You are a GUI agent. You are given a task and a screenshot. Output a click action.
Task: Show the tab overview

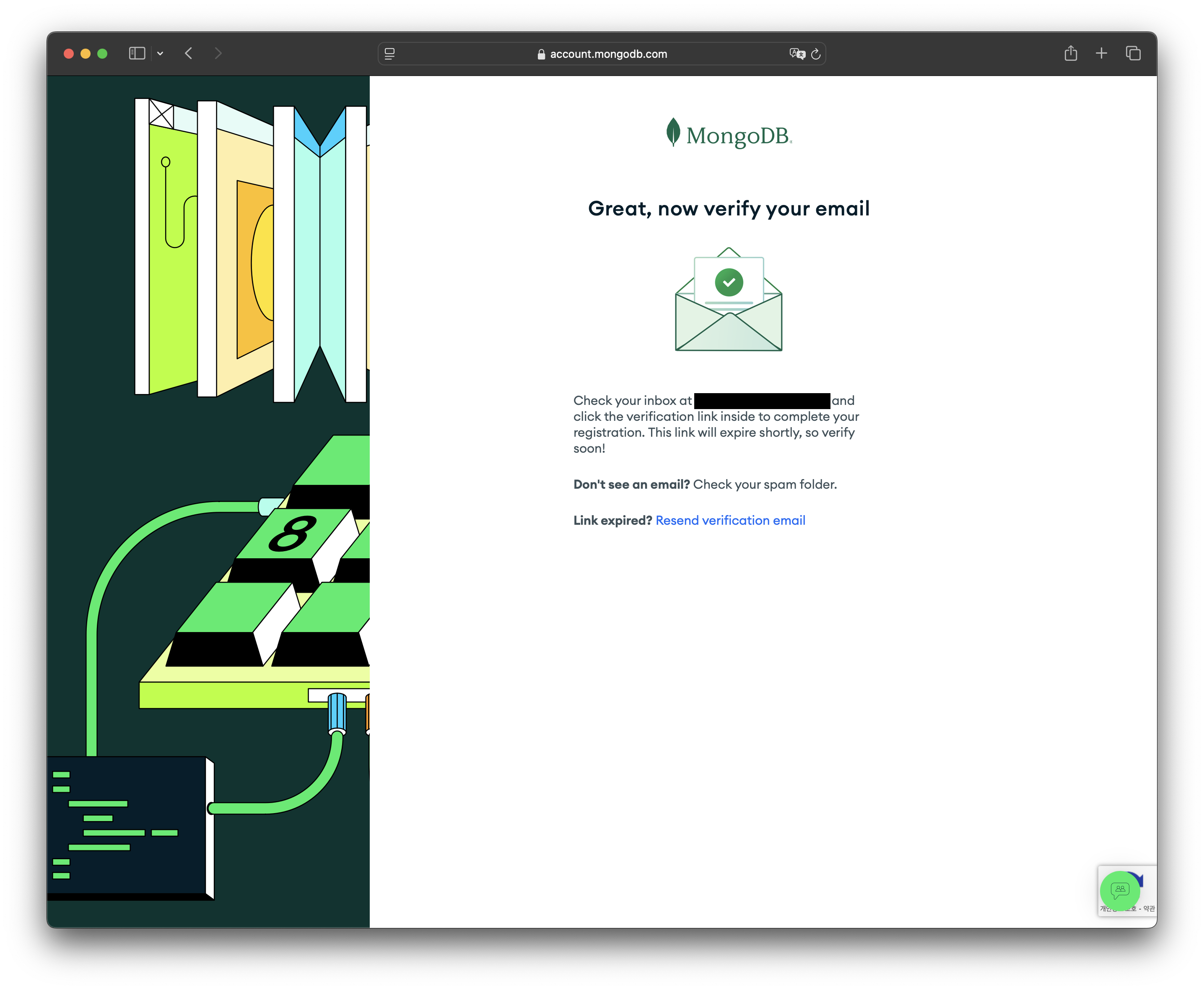(1133, 54)
